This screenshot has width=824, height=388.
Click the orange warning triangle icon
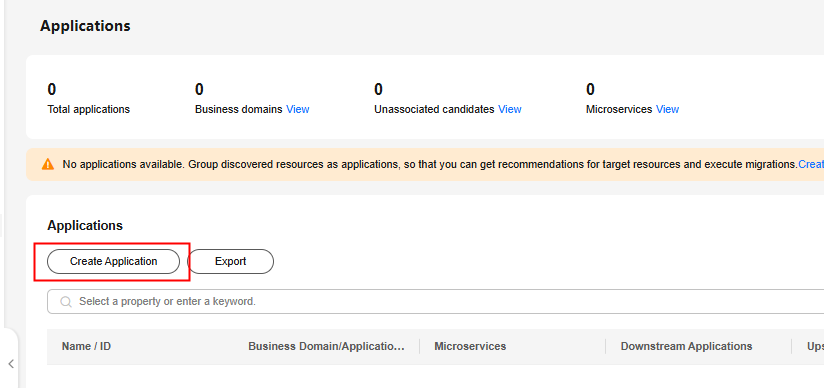coord(48,165)
